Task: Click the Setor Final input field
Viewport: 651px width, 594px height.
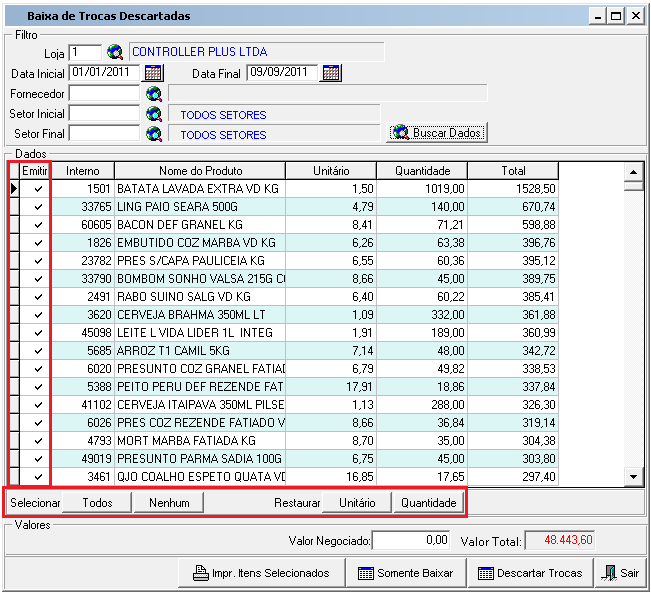Action: [104, 133]
